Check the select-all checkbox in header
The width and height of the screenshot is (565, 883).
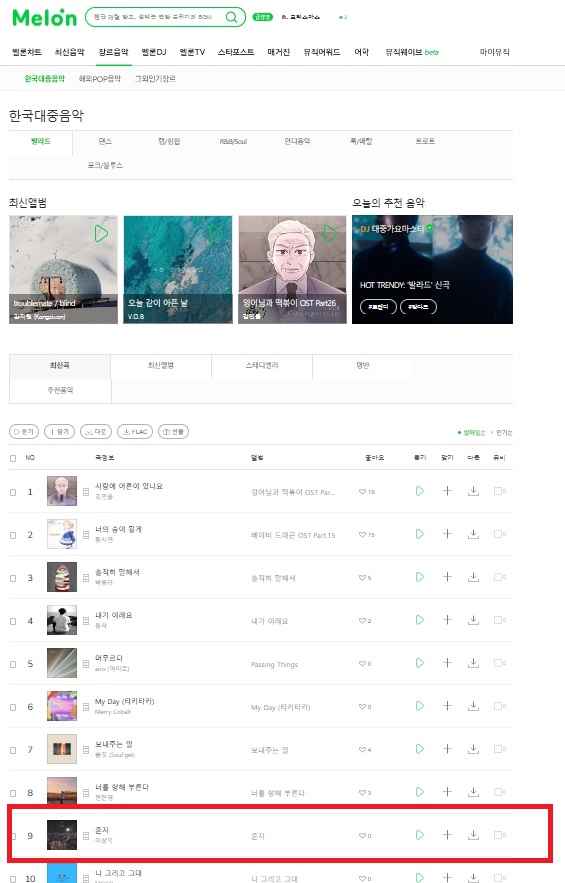(x=13, y=458)
